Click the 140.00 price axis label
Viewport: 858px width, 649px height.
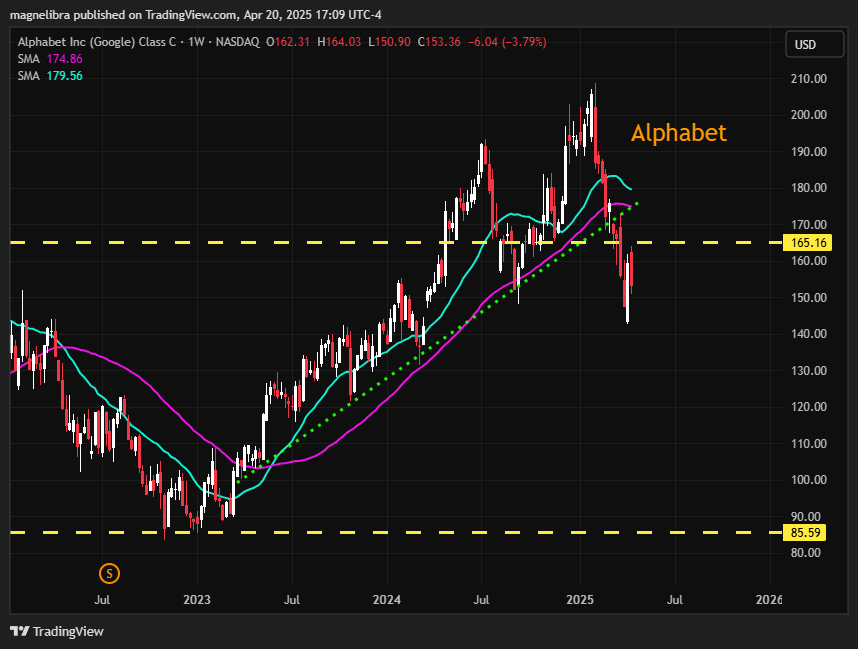(809, 334)
